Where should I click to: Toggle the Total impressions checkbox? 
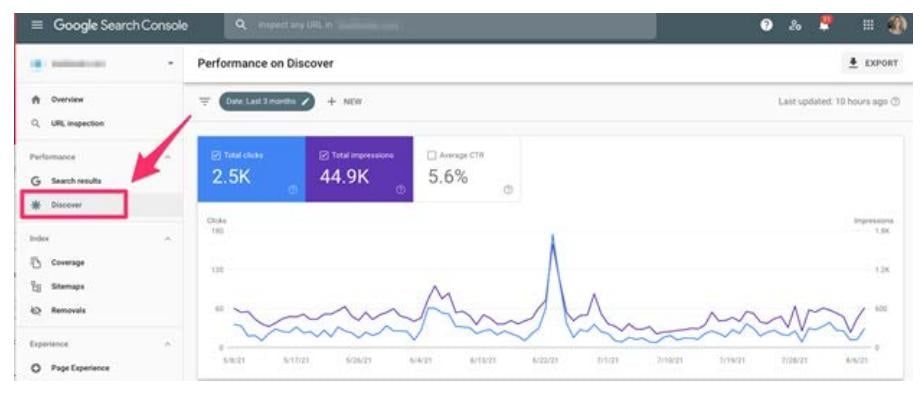coord(324,156)
